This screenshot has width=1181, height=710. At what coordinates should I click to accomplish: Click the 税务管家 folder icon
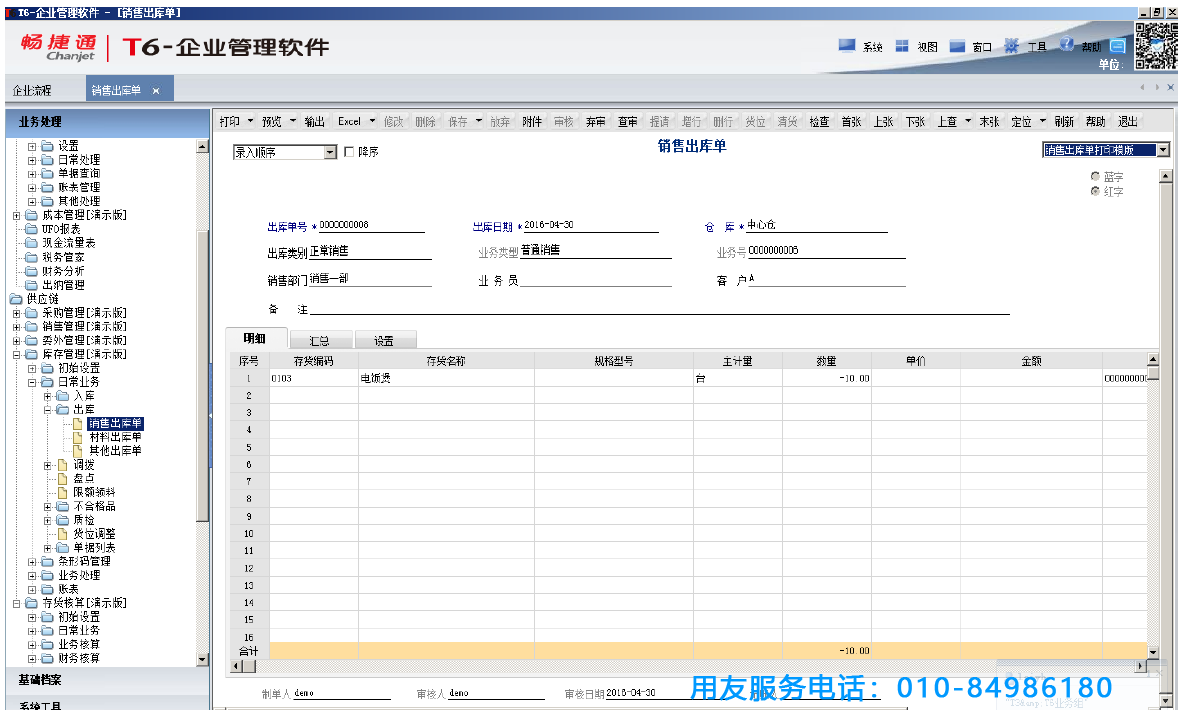(x=31, y=257)
